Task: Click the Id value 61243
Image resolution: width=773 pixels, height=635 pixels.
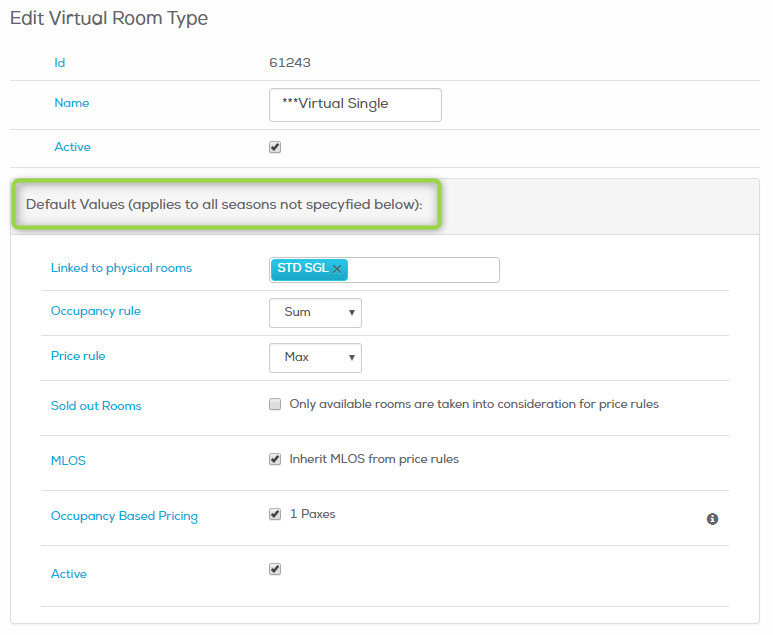Action: coord(290,63)
